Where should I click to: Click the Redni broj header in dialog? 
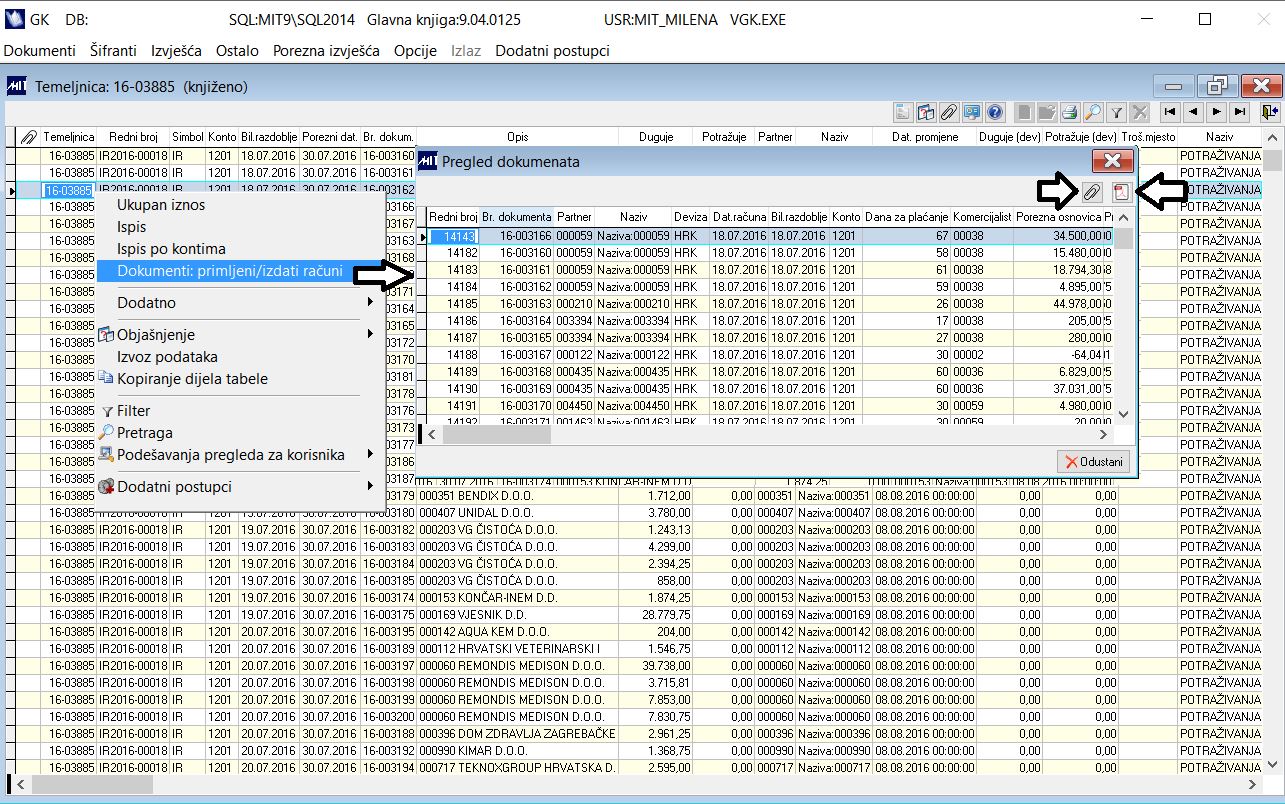(453, 217)
